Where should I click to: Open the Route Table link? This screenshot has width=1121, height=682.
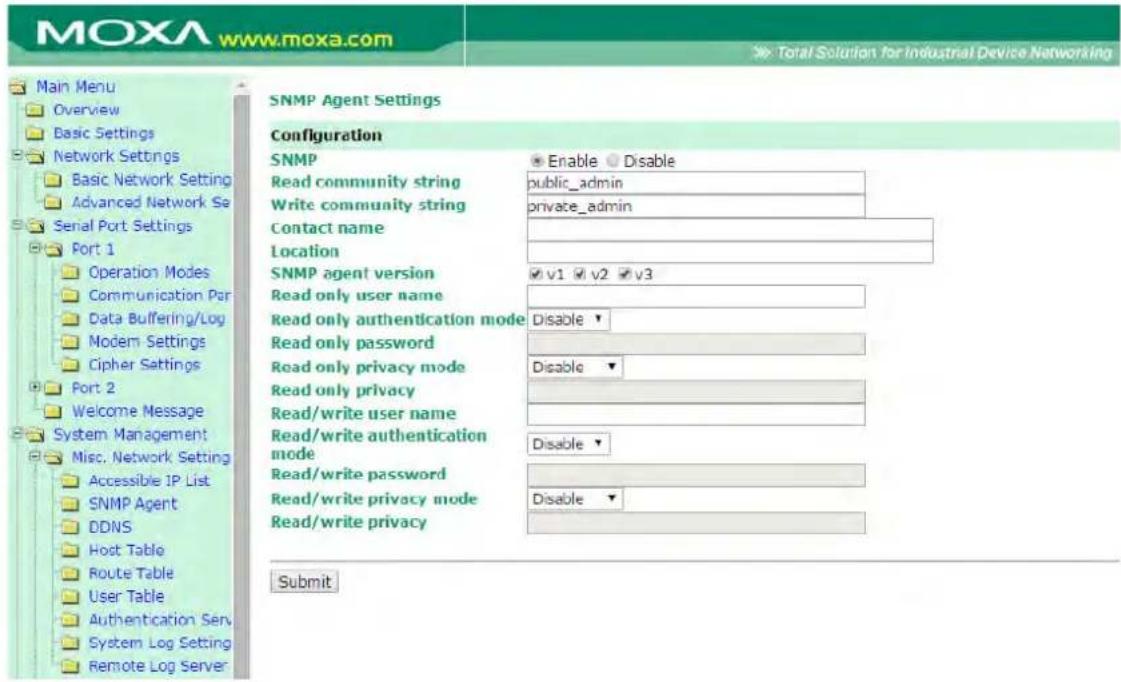click(131, 573)
